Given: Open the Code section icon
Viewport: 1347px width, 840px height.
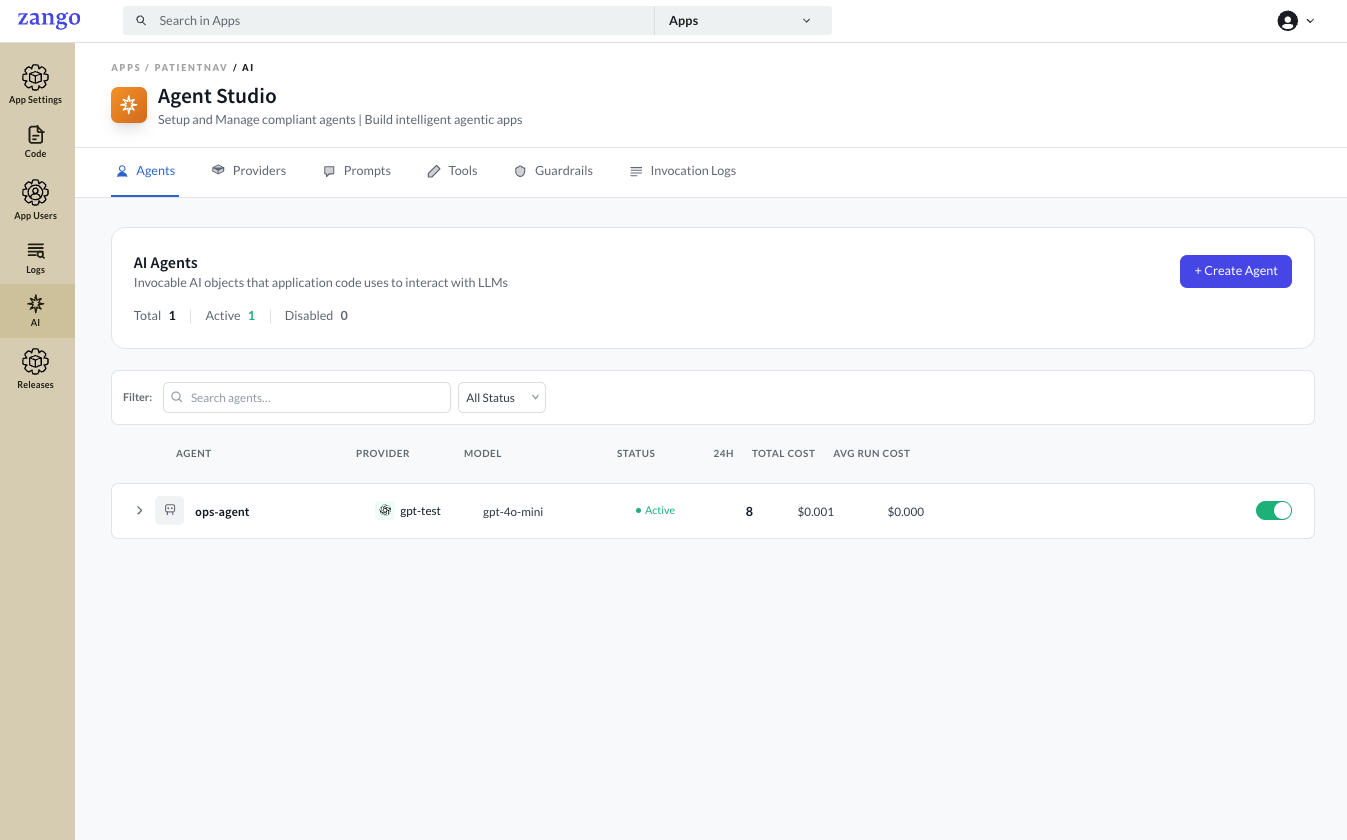Looking at the screenshot, I should point(36,135).
